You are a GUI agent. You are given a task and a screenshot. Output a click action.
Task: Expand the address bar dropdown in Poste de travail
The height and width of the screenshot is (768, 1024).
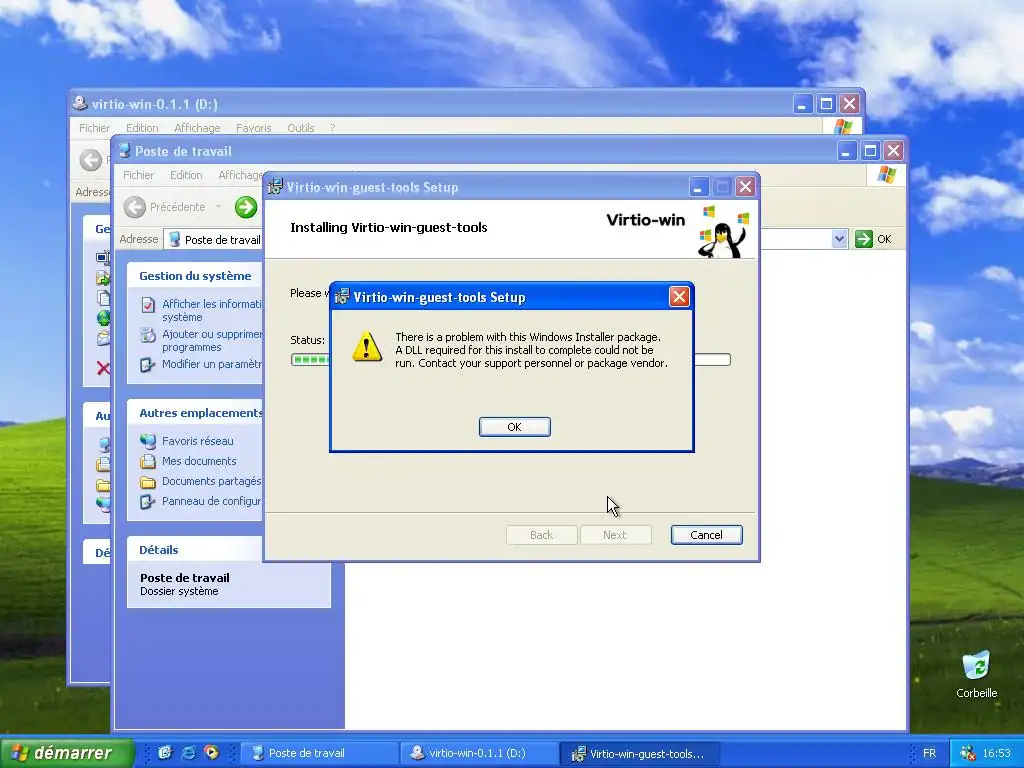pos(840,239)
